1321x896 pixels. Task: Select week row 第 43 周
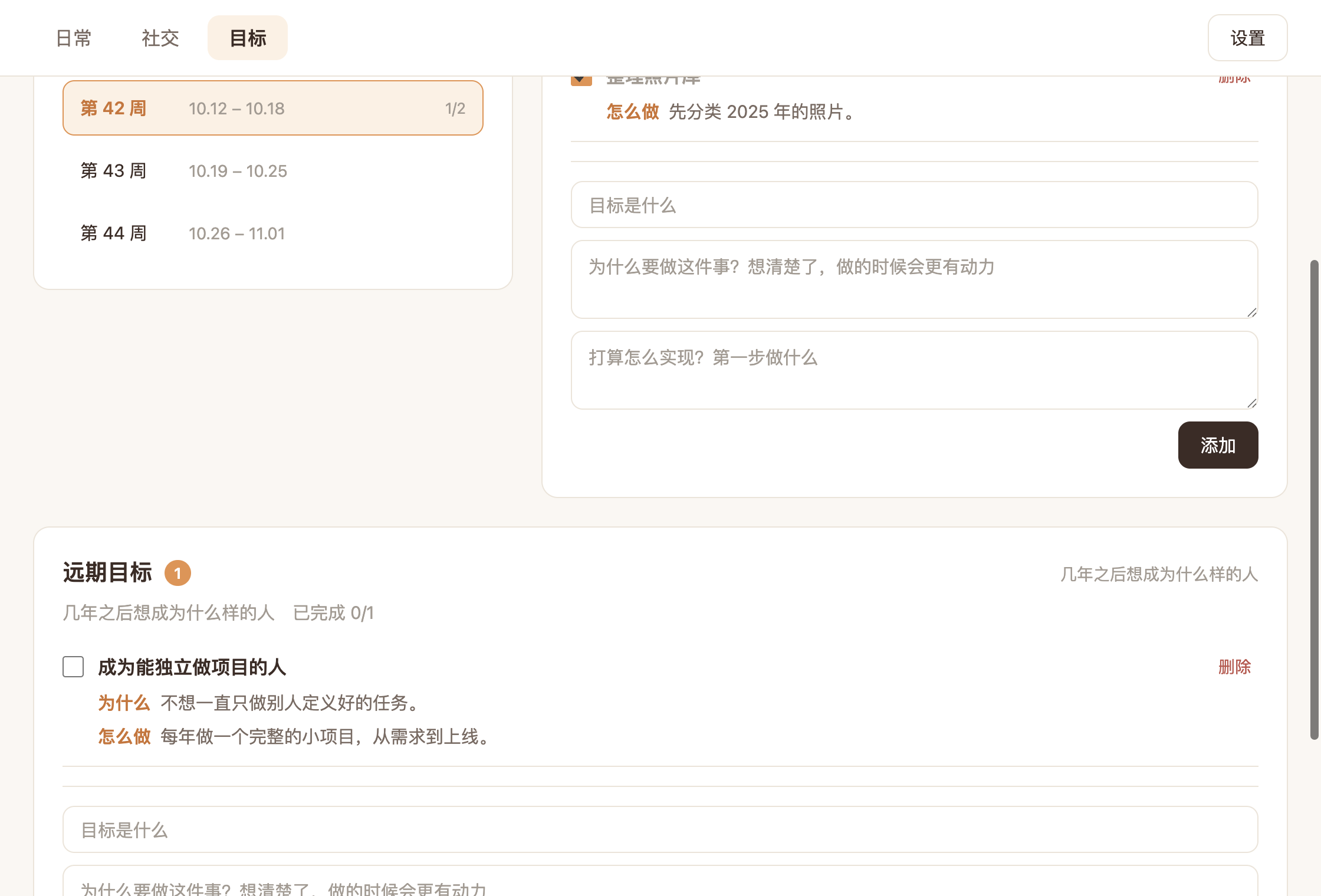click(x=273, y=171)
